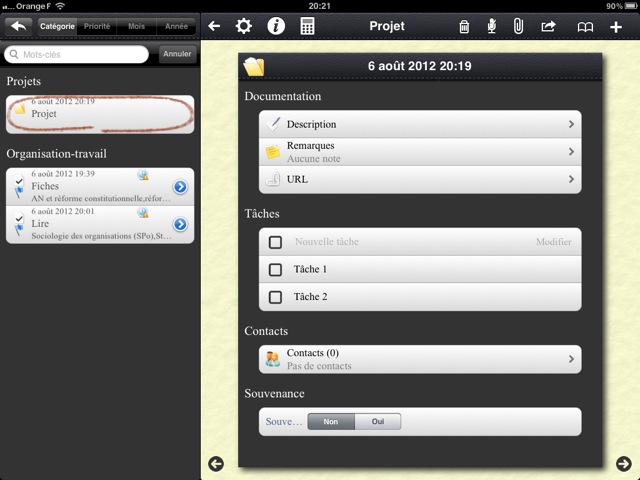Viewport: 640px width, 480px height.
Task: Switch to the Priorité tab
Action: point(97,27)
